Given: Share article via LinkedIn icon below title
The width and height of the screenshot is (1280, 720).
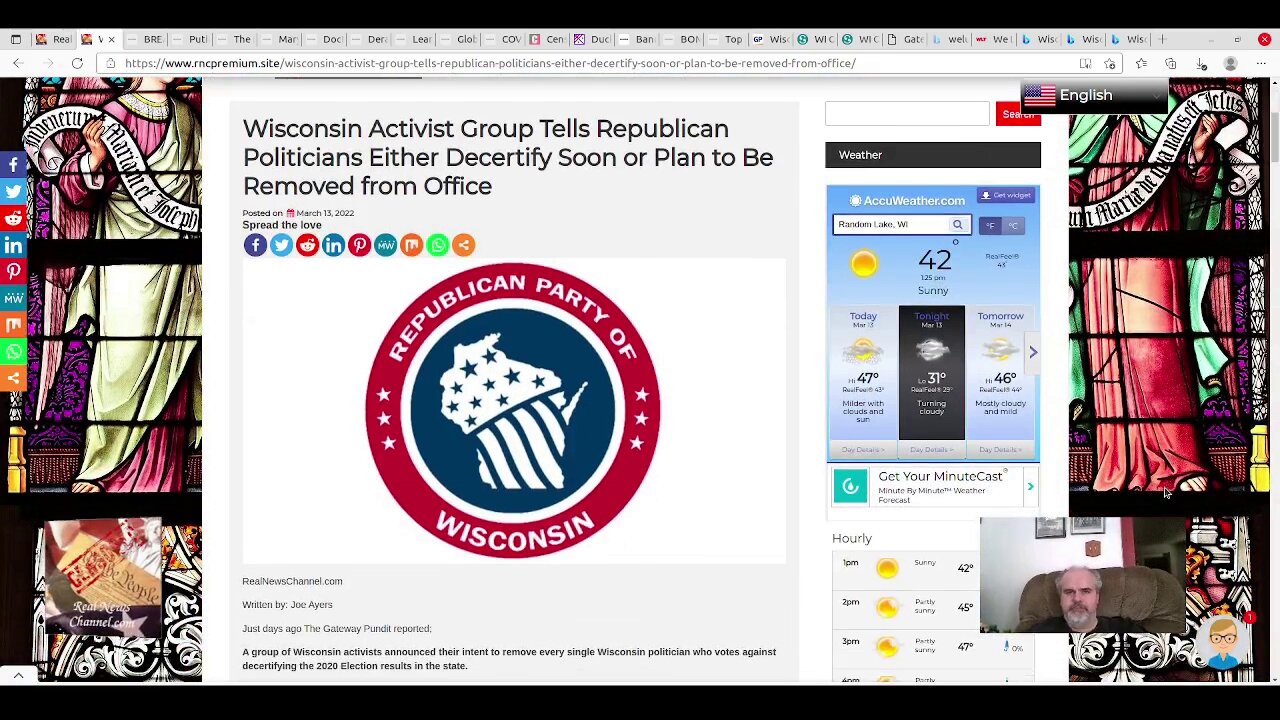Looking at the screenshot, I should [333, 245].
